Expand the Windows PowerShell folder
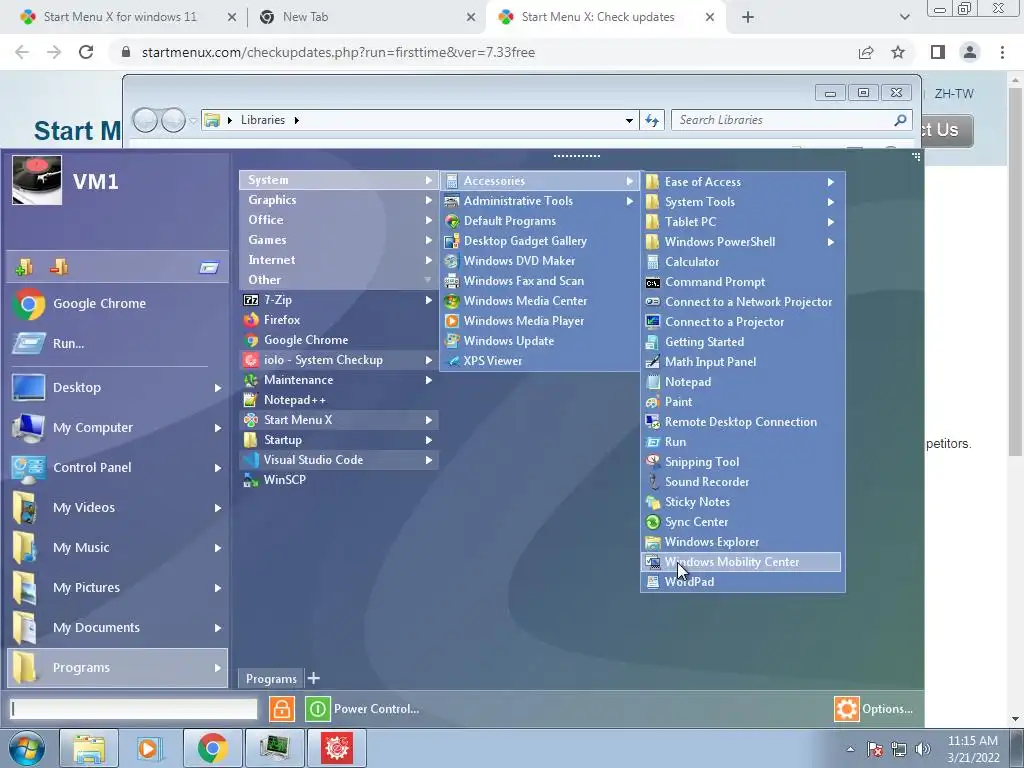 click(x=742, y=242)
